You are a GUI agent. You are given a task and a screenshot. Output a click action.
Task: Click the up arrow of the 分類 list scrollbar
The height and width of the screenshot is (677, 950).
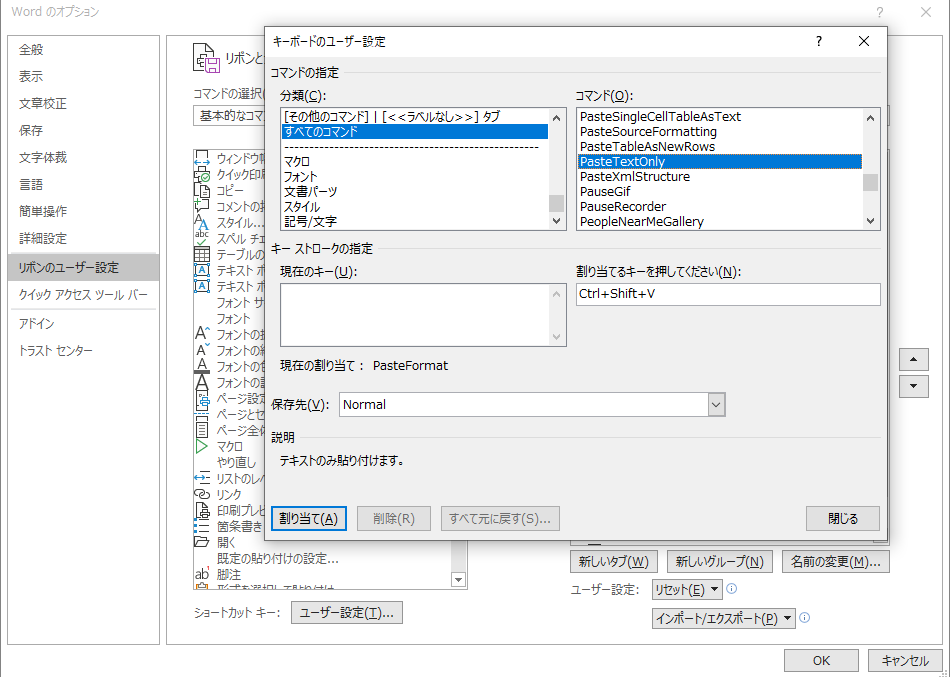pos(557,118)
